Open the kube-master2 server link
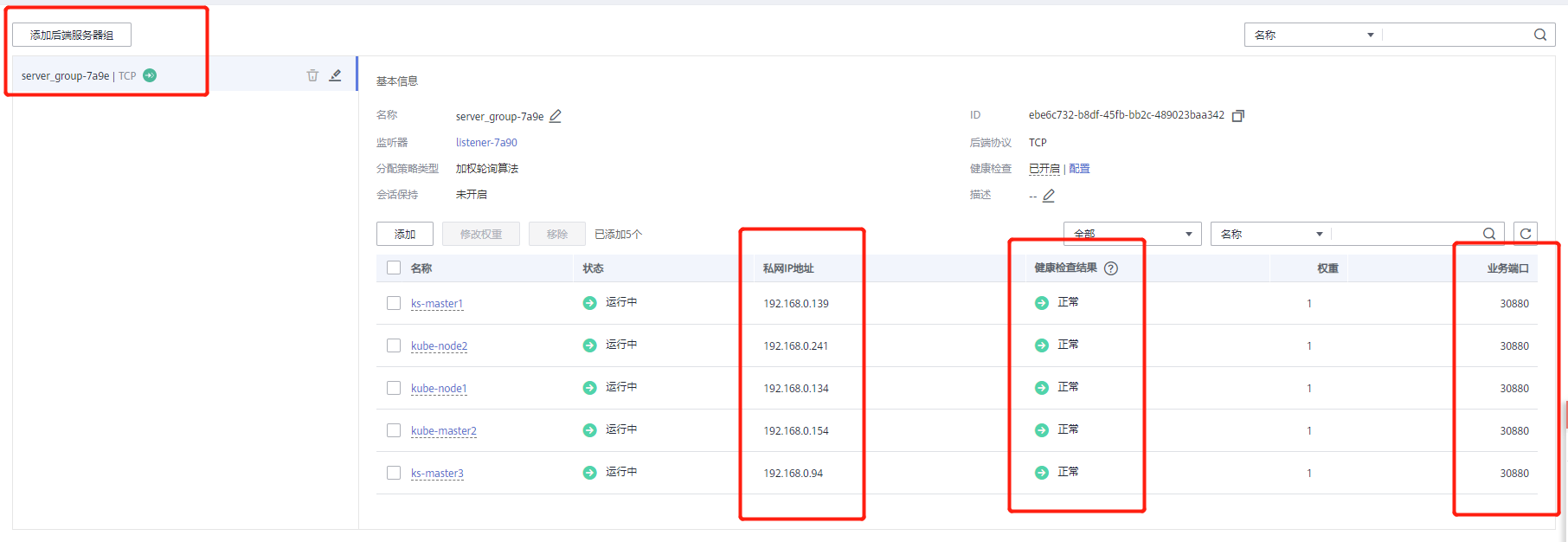The image size is (1568, 542). click(444, 431)
